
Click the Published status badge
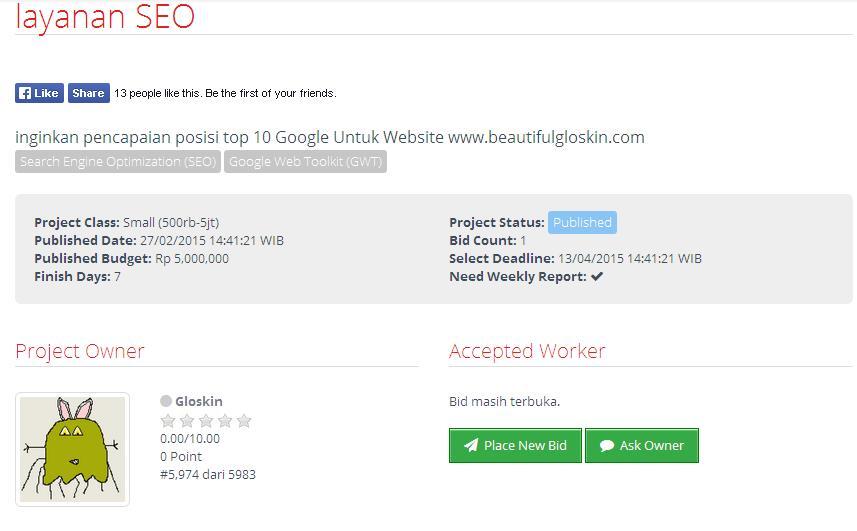[582, 222]
